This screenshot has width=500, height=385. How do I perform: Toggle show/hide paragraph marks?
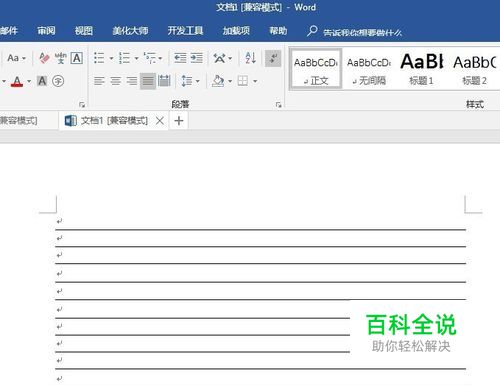coord(273,58)
